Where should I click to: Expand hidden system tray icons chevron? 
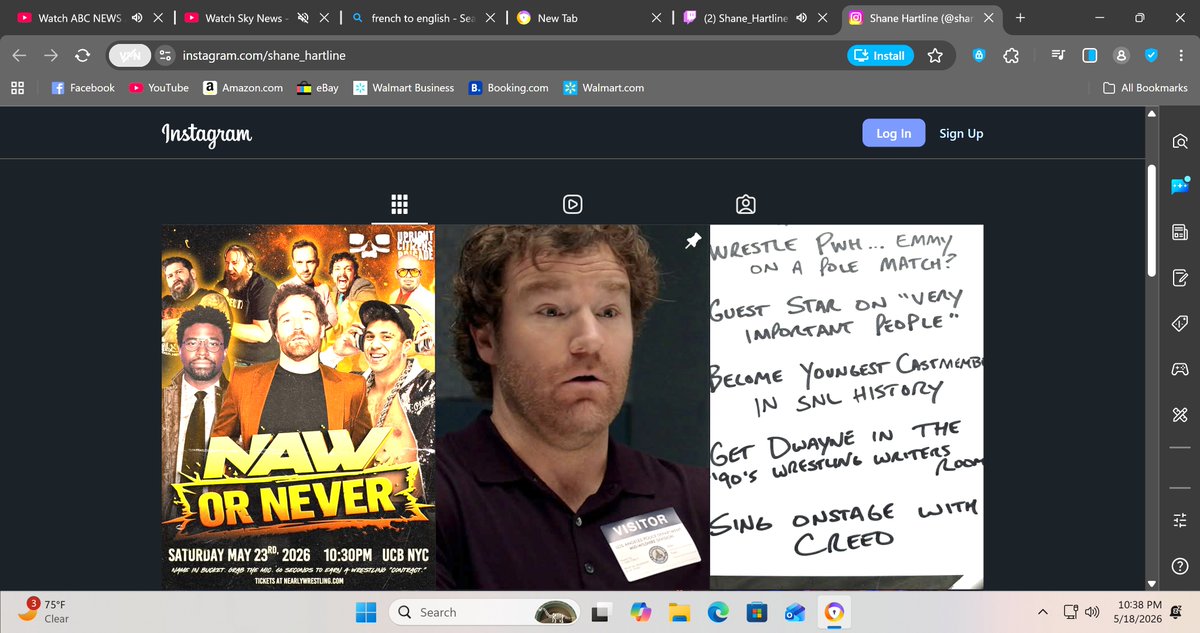coord(1043,612)
